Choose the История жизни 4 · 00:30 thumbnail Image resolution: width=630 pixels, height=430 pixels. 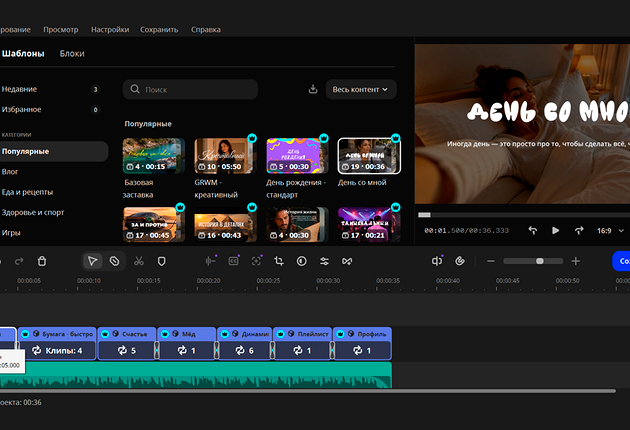pos(297,225)
